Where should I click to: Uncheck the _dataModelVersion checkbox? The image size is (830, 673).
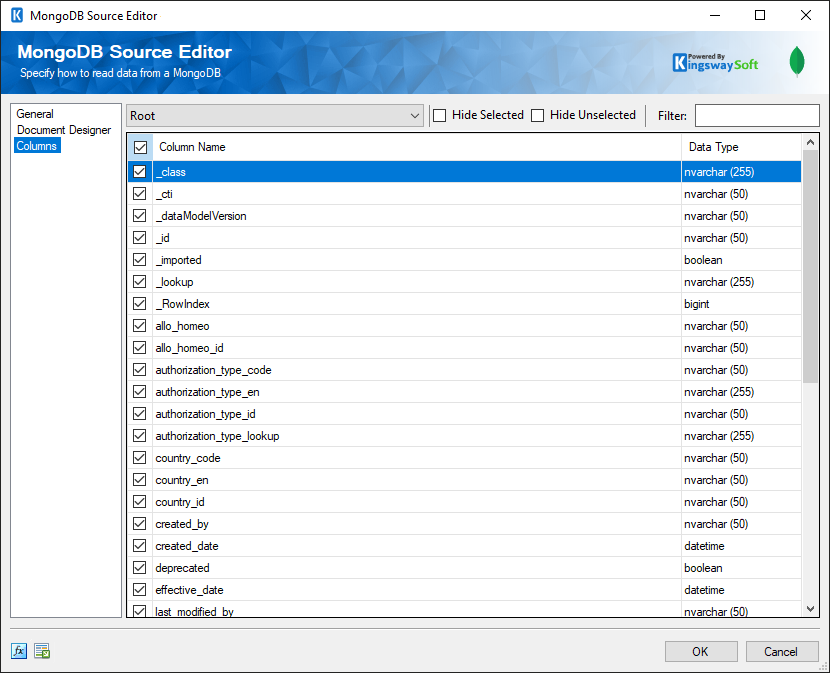coord(140,216)
